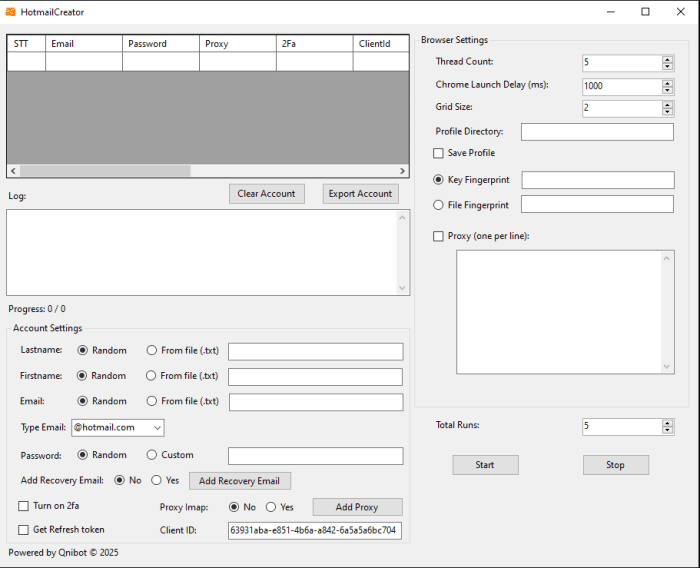This screenshot has height=568, width=700.
Task: Click the Firstname file path field
Action: click(x=315, y=377)
